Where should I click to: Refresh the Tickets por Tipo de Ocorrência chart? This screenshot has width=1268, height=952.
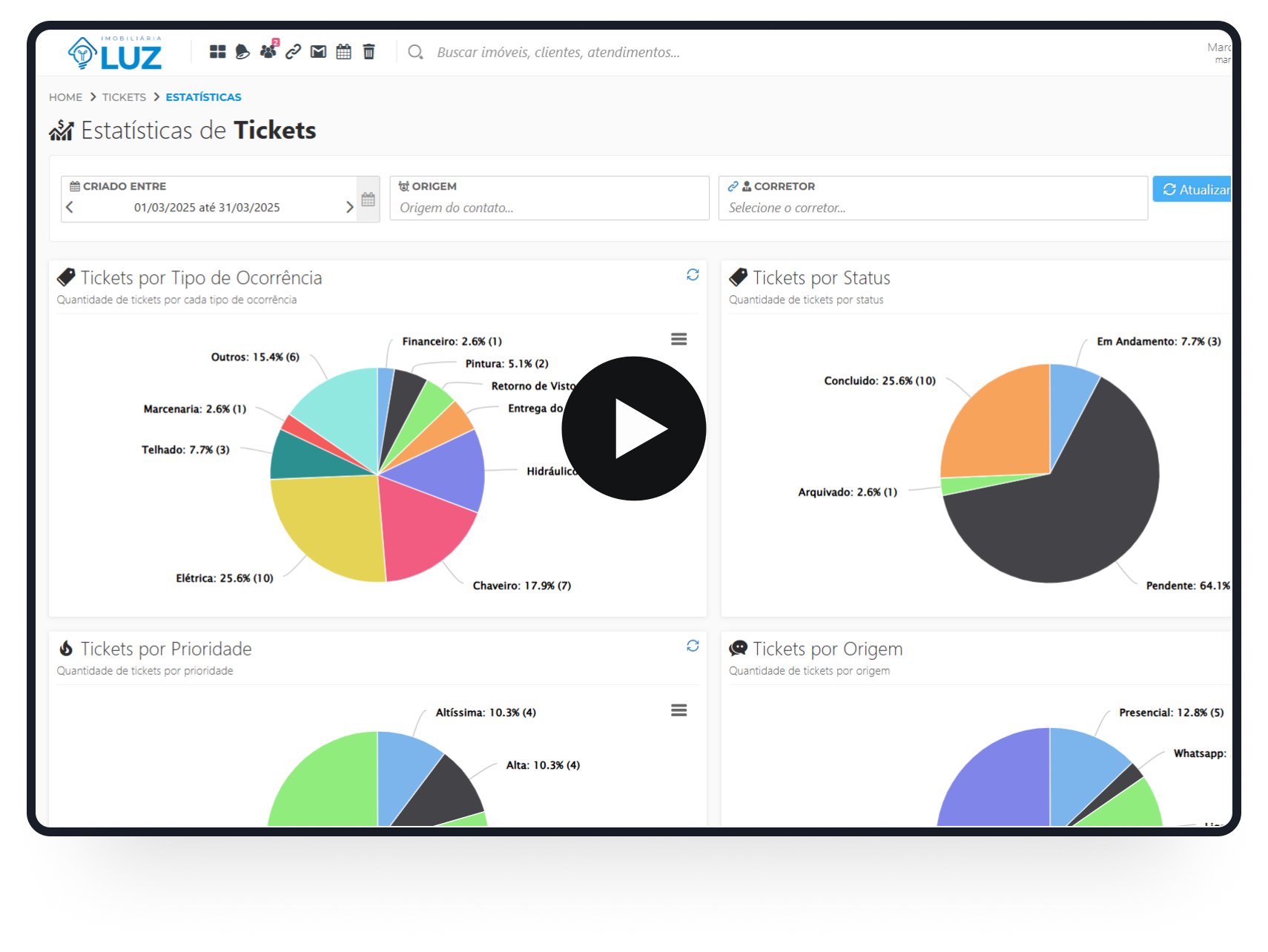coord(693,275)
